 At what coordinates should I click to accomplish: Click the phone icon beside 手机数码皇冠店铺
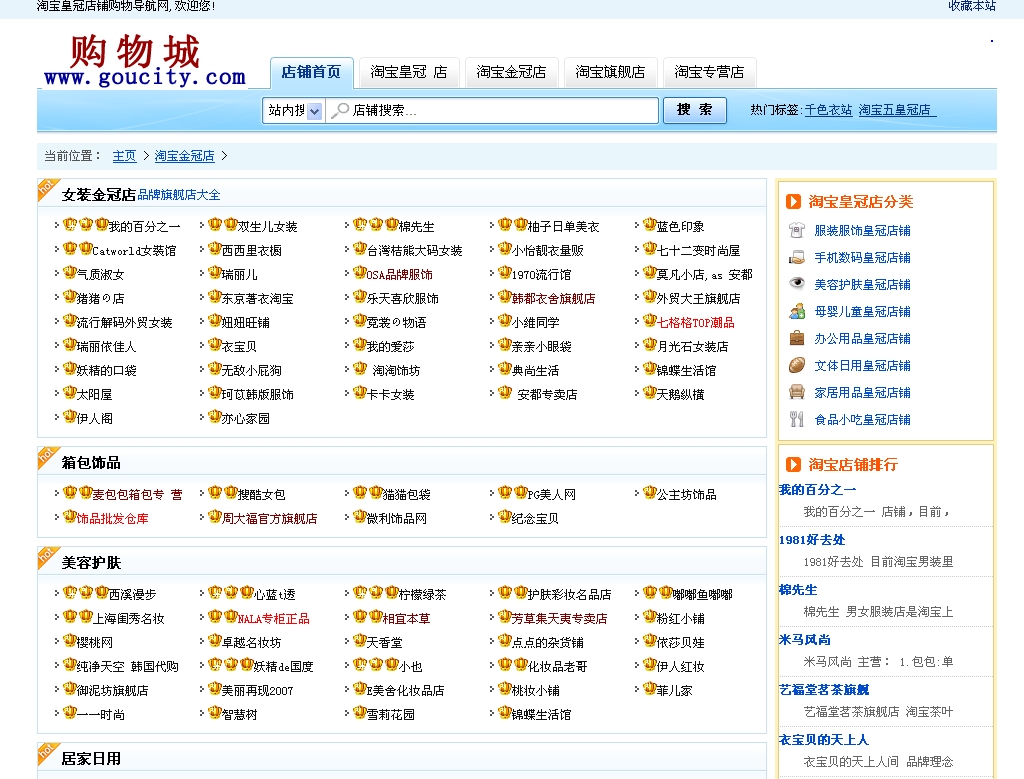tap(797, 257)
